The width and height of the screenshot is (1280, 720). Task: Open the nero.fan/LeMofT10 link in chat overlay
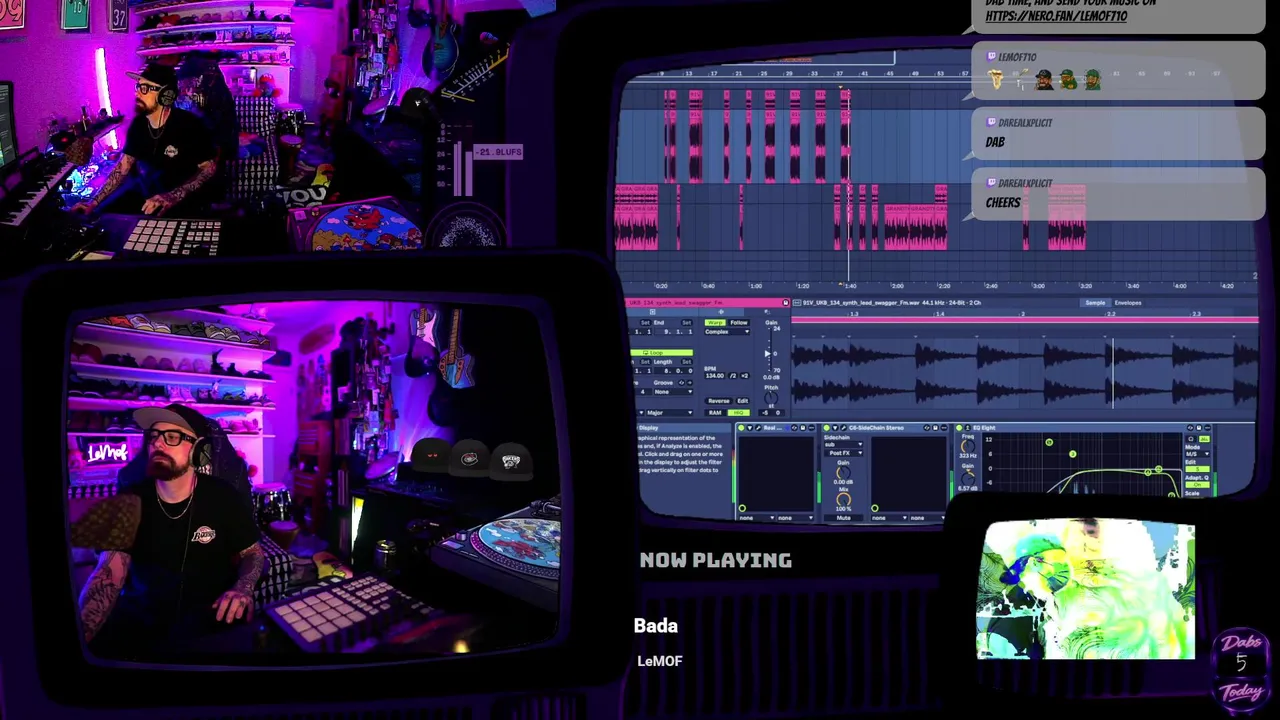pyautogui.click(x=1056, y=16)
